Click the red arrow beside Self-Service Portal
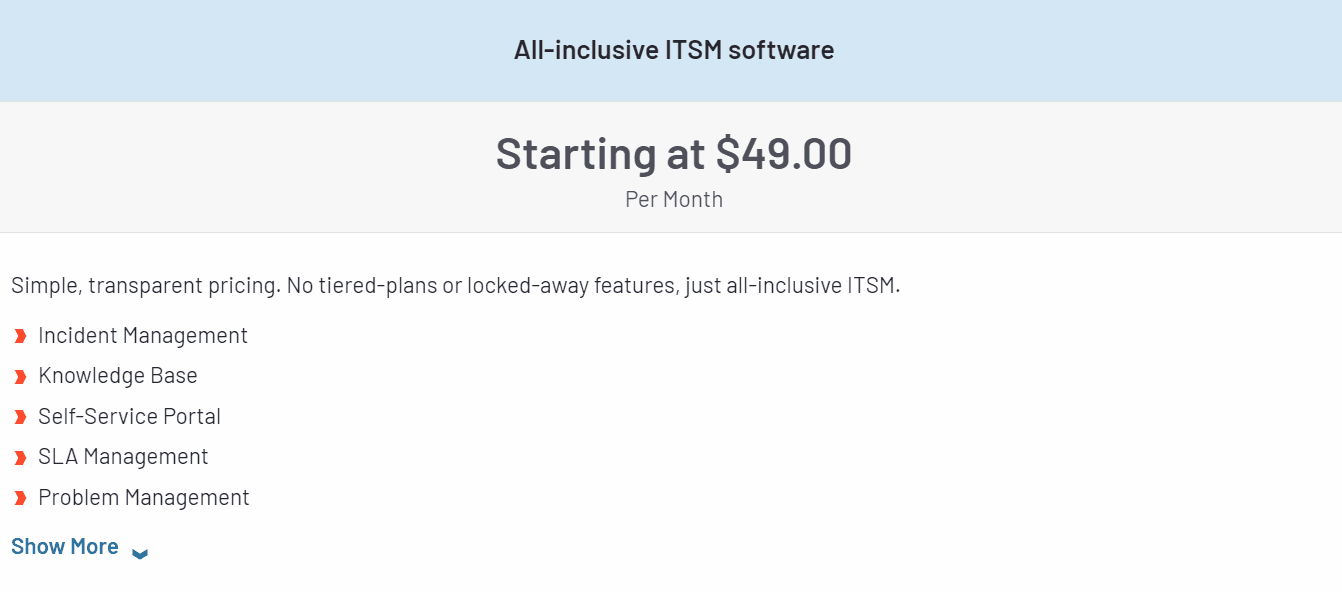Viewport: 1342px width, 592px height. [x=20, y=417]
